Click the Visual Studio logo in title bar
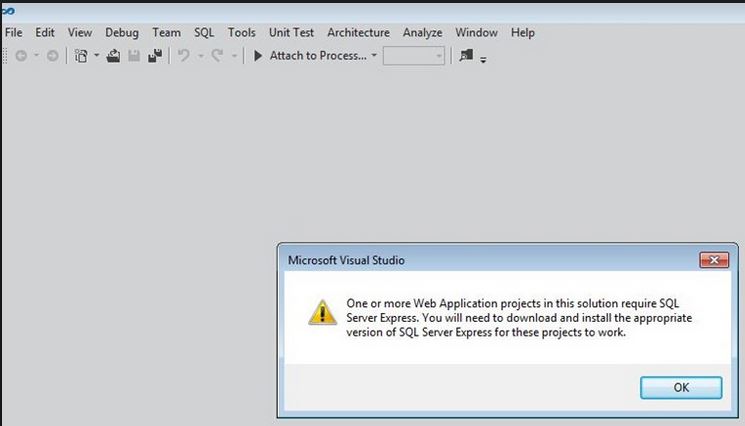The width and height of the screenshot is (745, 426). tap(7, 10)
